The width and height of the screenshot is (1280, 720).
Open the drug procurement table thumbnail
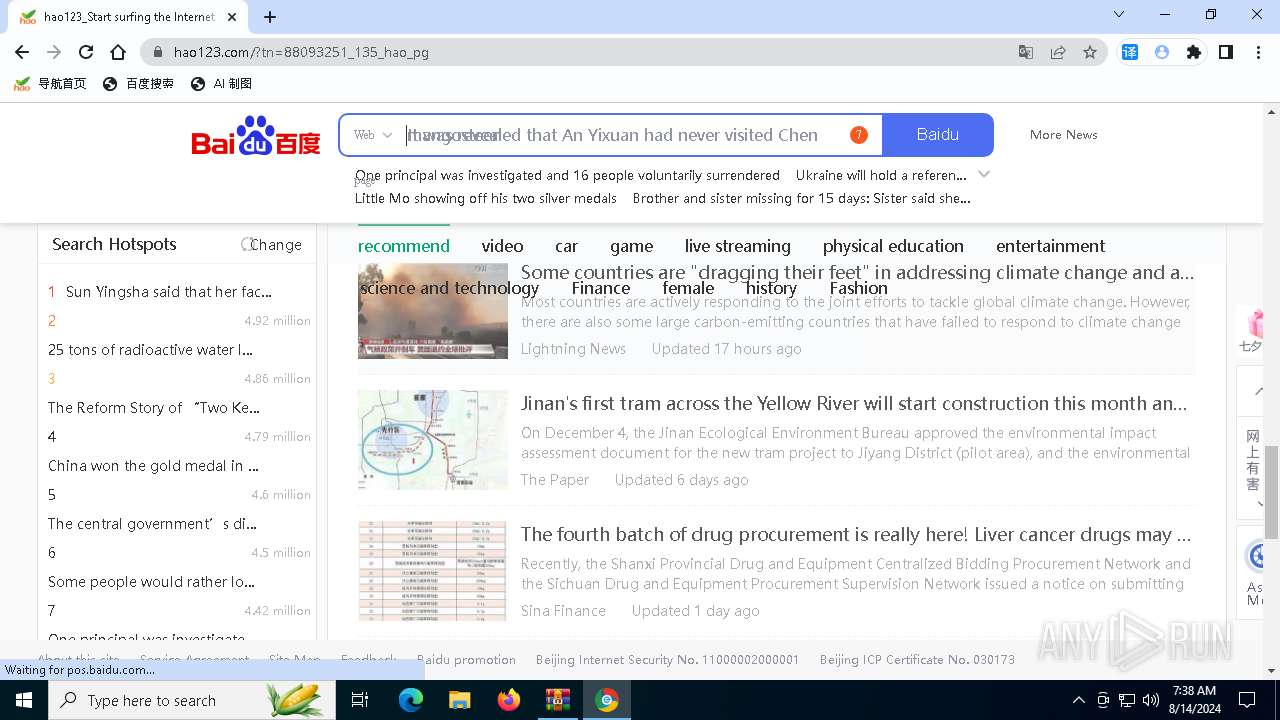tap(433, 571)
